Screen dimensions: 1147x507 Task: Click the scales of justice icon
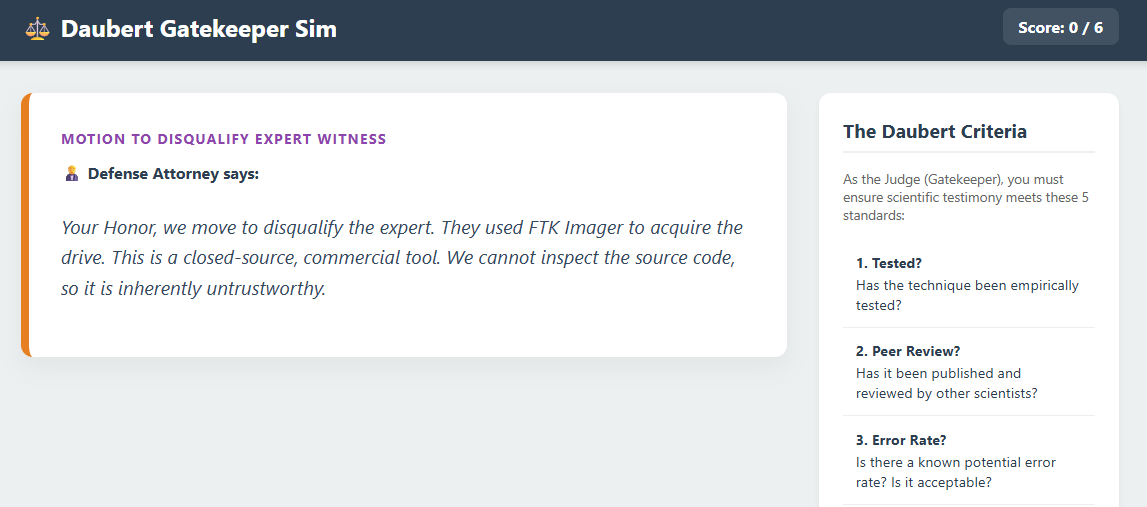[37, 29]
